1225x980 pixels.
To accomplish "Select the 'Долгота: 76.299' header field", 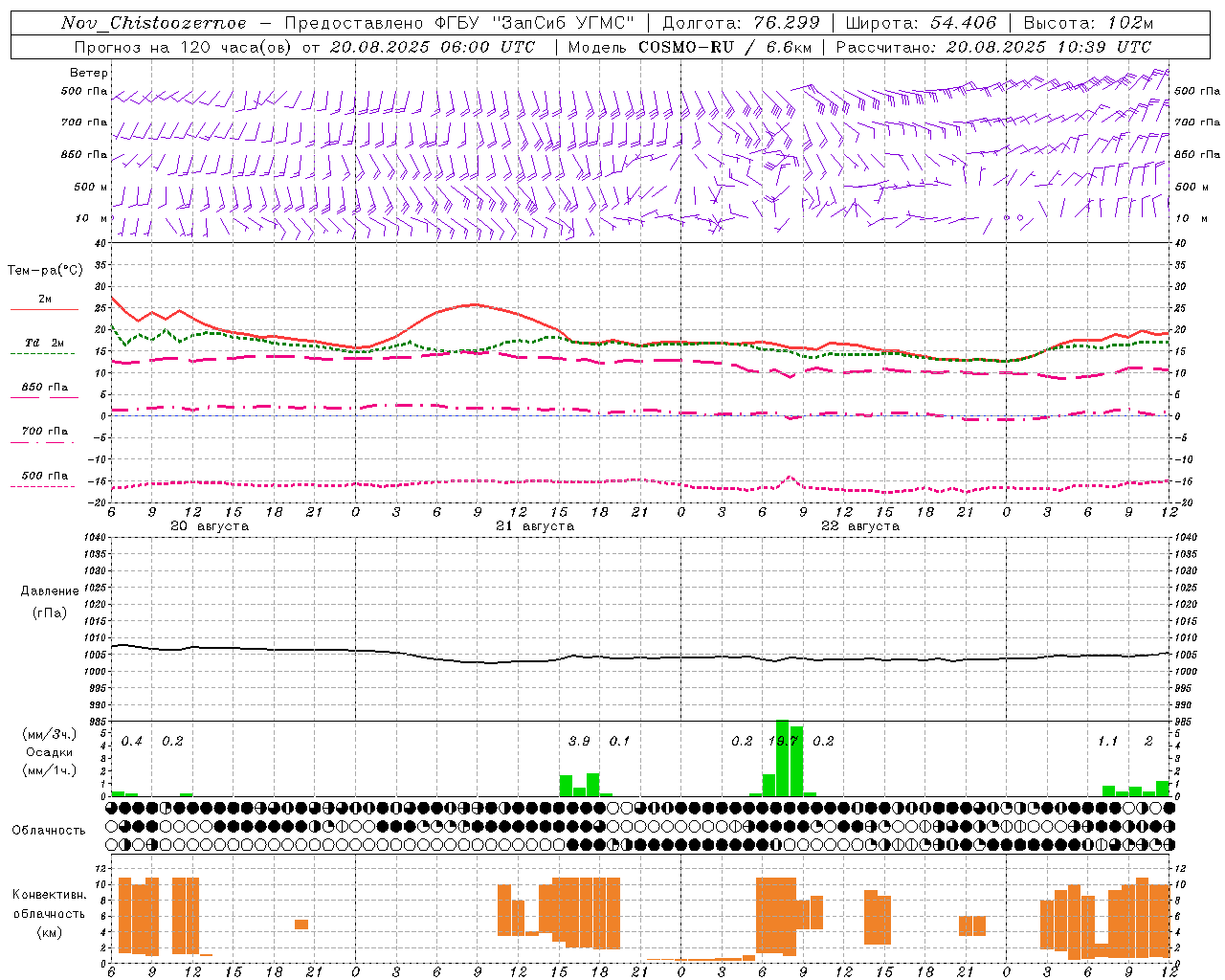I will [x=741, y=23].
